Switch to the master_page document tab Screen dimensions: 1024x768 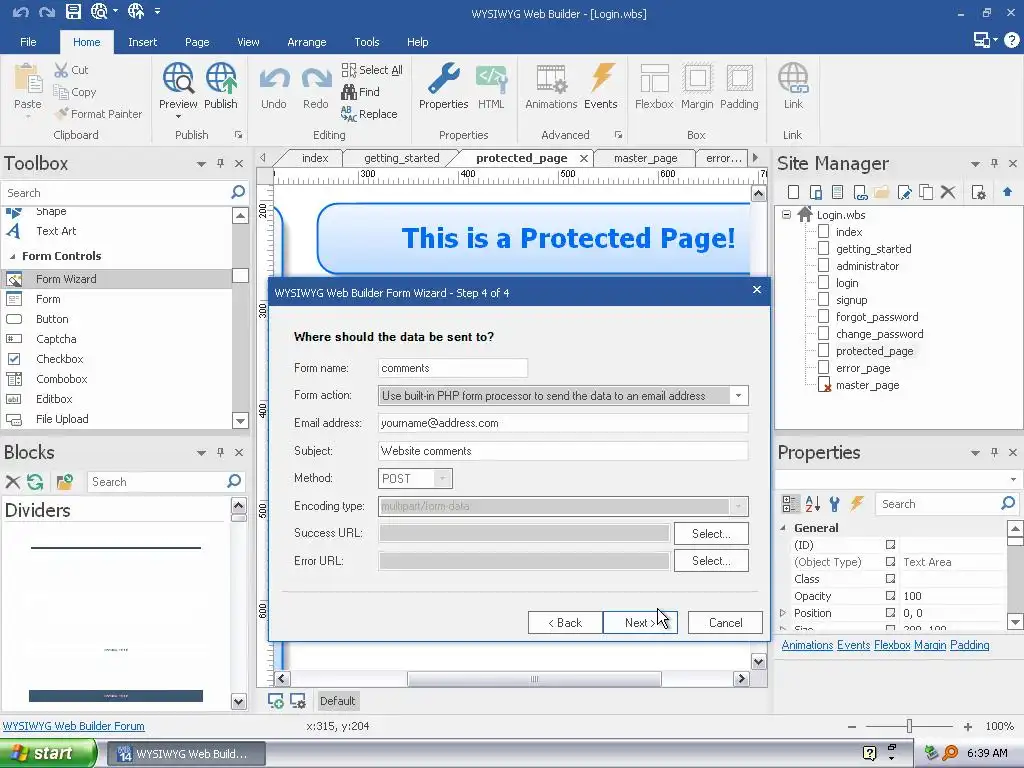[x=645, y=158]
